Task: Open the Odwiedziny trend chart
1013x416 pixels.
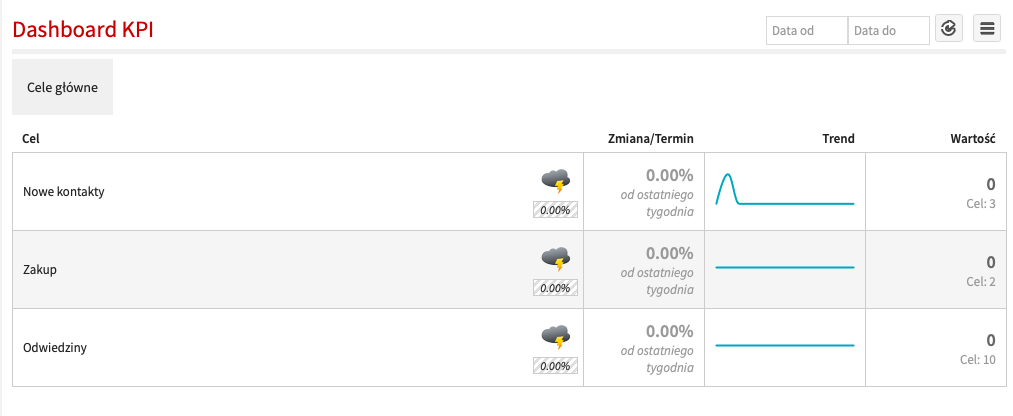Action: (785, 346)
